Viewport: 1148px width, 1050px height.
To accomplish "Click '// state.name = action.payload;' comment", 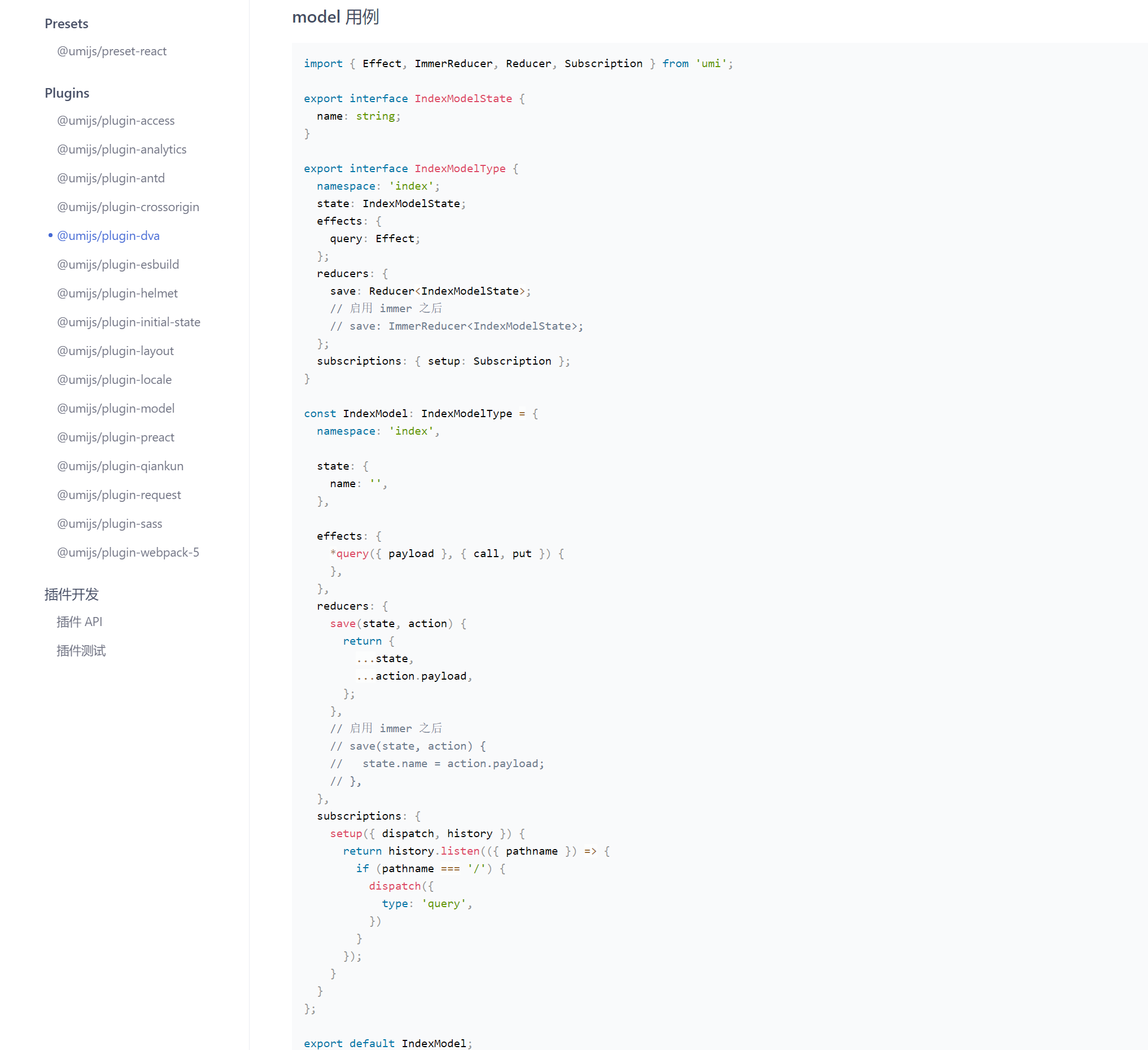I will 436,764.
